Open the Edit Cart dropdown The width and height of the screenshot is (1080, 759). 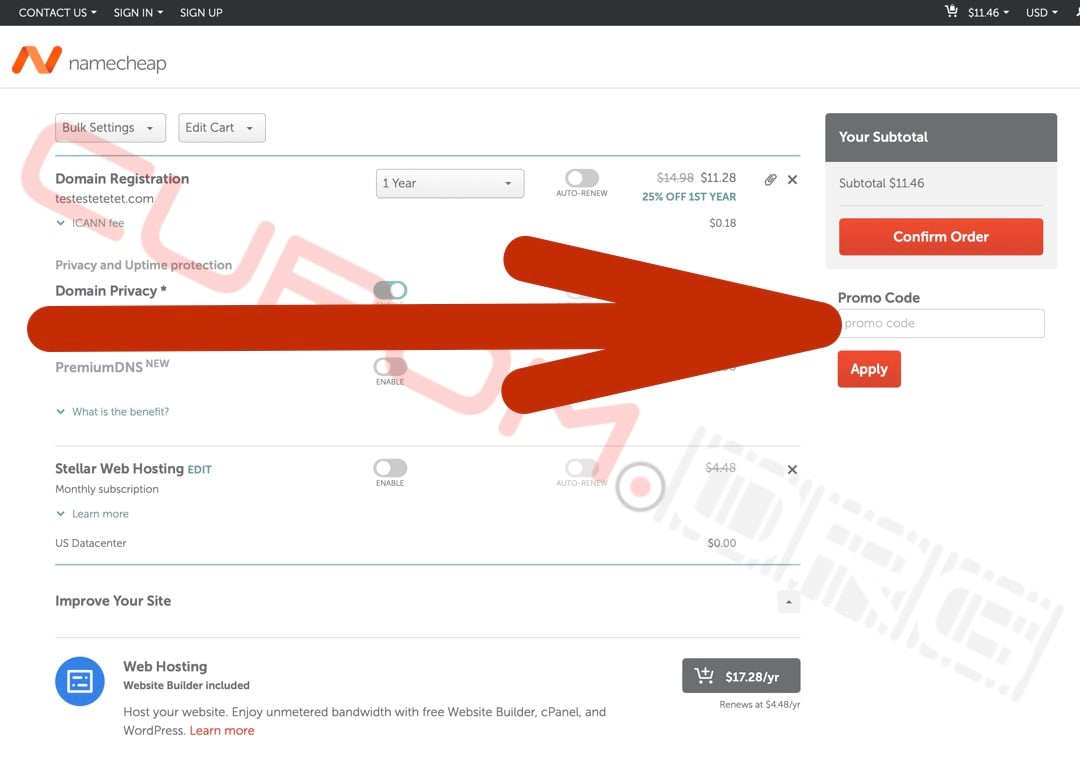click(x=222, y=128)
